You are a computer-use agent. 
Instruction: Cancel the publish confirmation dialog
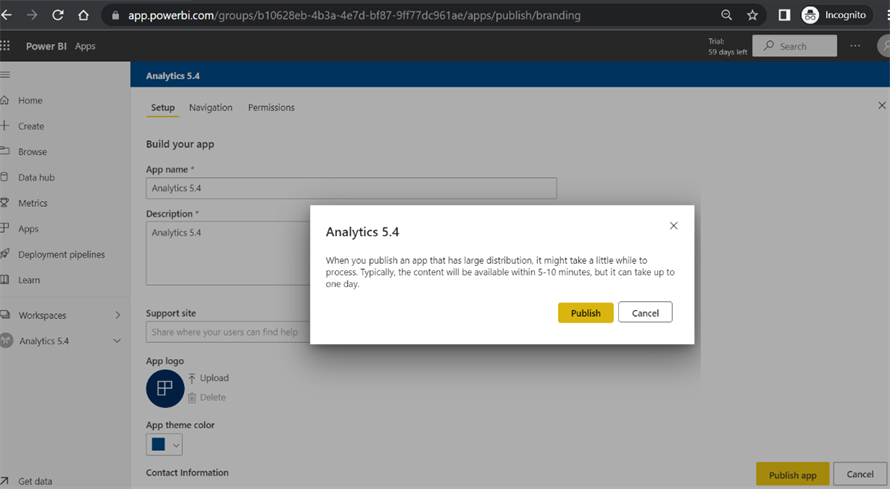[645, 313]
